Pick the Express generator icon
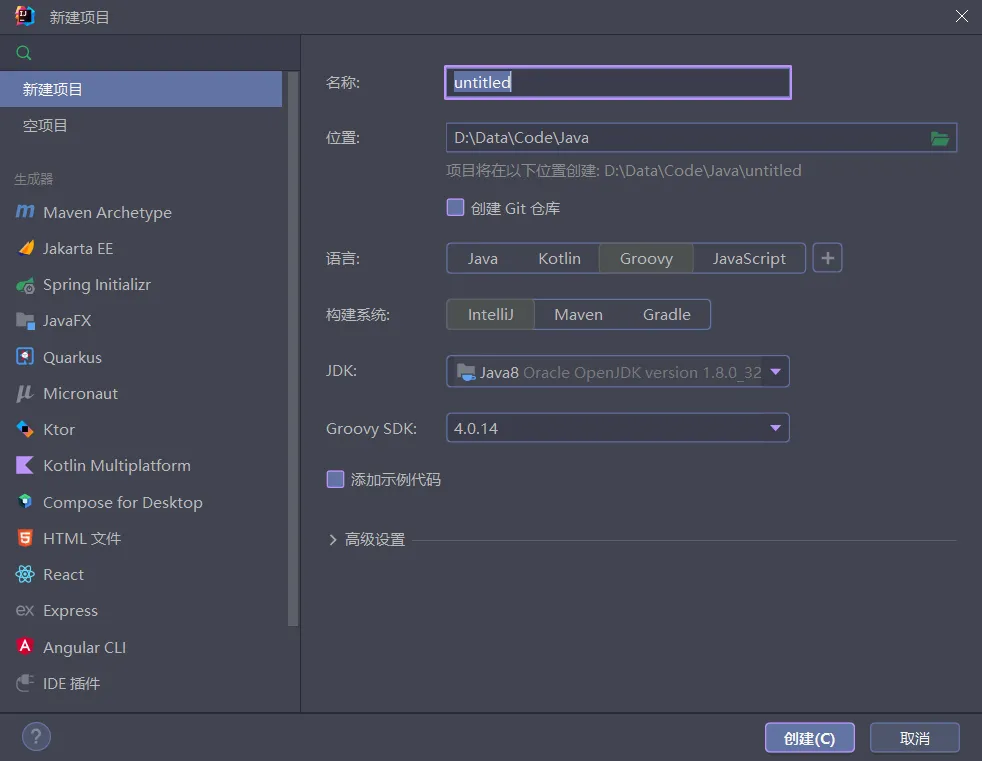The height and width of the screenshot is (761, 982). click(x=25, y=610)
